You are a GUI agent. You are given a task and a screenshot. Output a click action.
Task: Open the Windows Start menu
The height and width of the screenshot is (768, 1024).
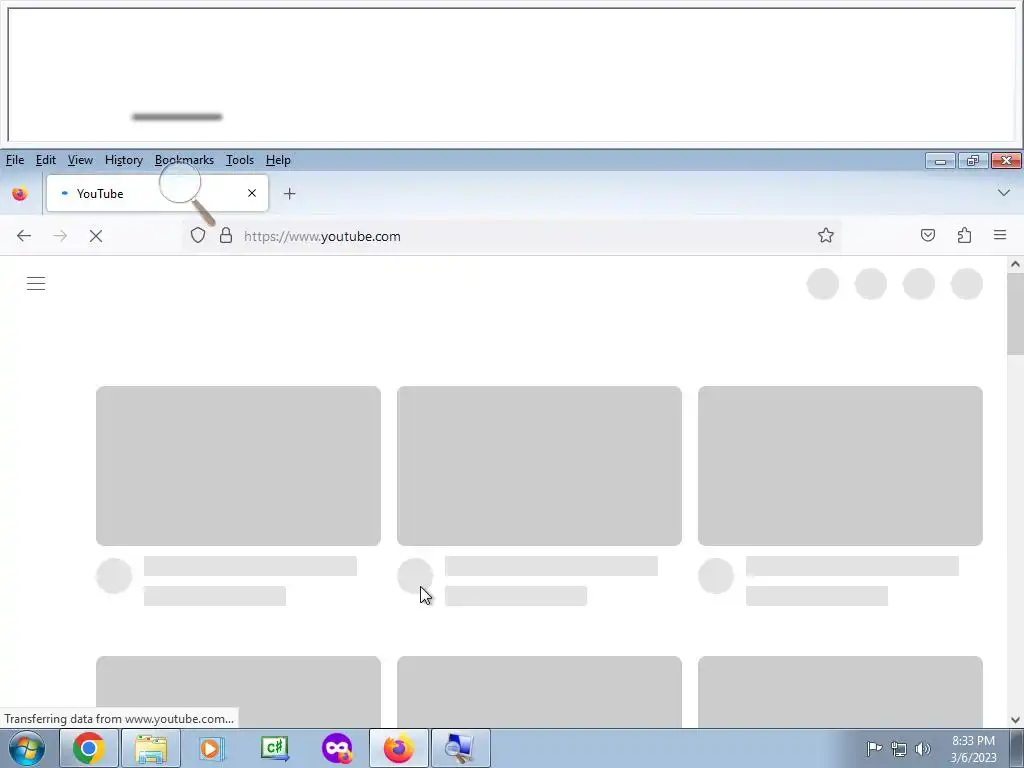click(27, 748)
